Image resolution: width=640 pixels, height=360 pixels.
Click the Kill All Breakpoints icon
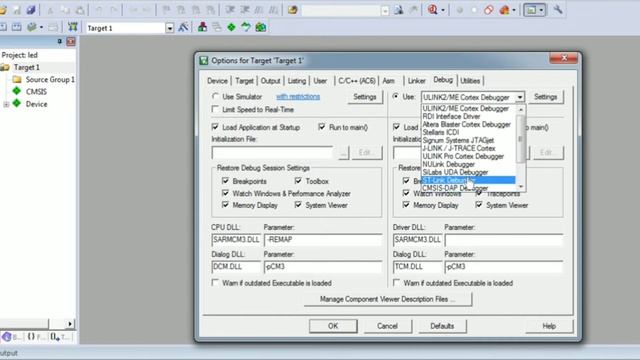[504, 10]
